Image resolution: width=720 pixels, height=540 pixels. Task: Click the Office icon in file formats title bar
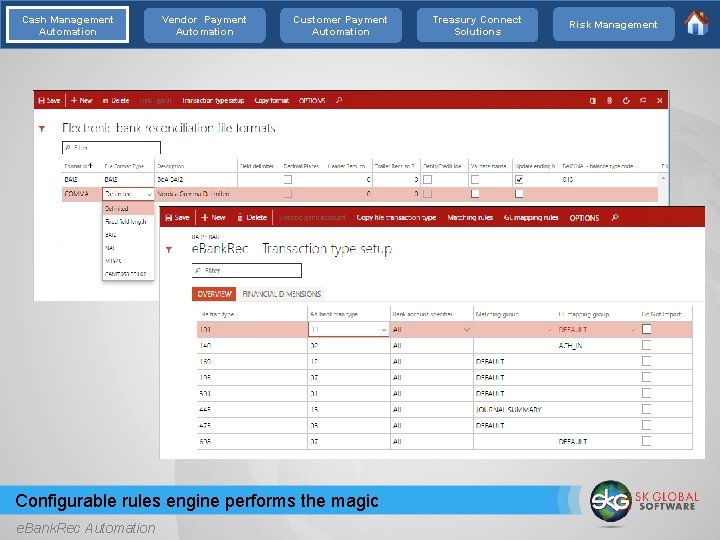point(593,101)
